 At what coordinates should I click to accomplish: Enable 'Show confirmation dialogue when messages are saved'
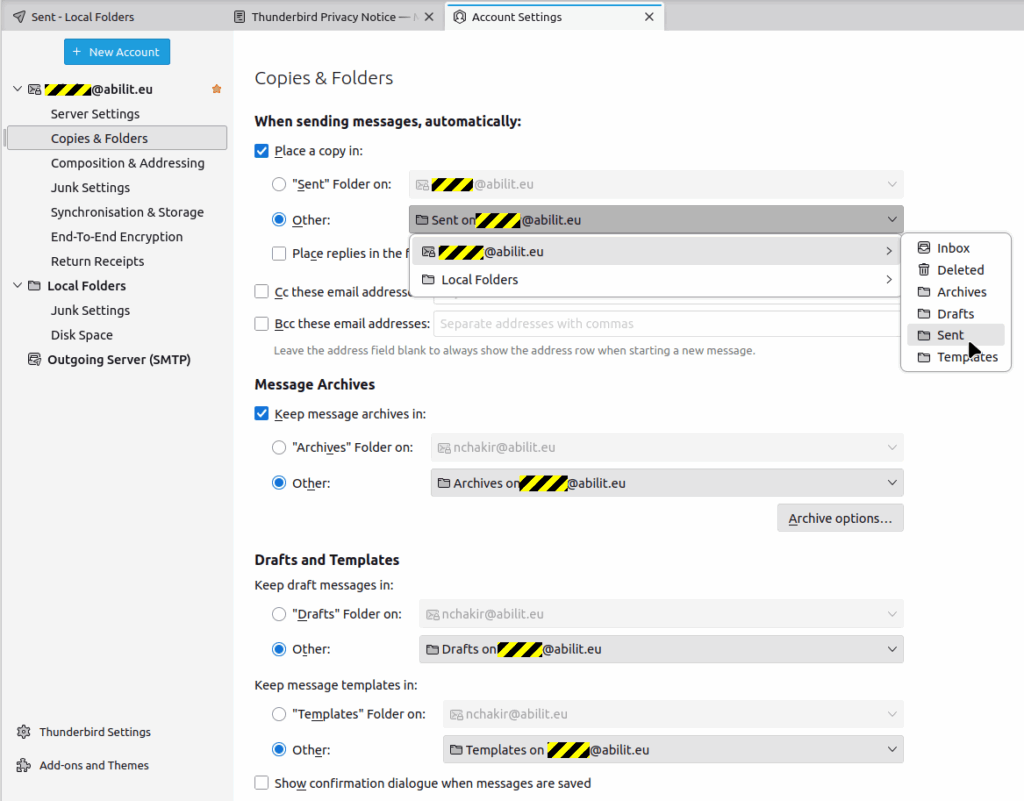pos(262,783)
